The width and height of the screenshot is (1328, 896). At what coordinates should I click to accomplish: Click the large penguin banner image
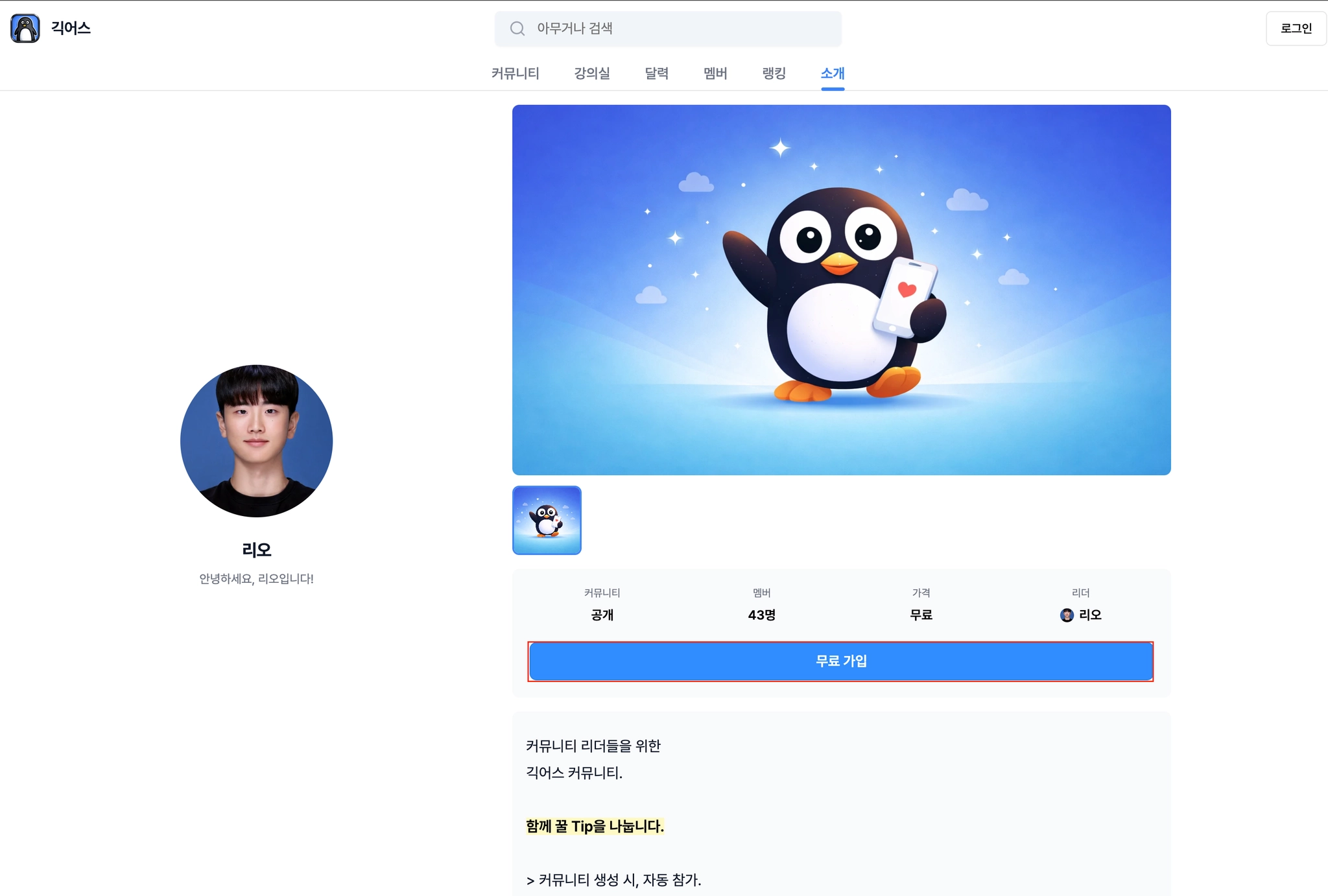tap(841, 290)
